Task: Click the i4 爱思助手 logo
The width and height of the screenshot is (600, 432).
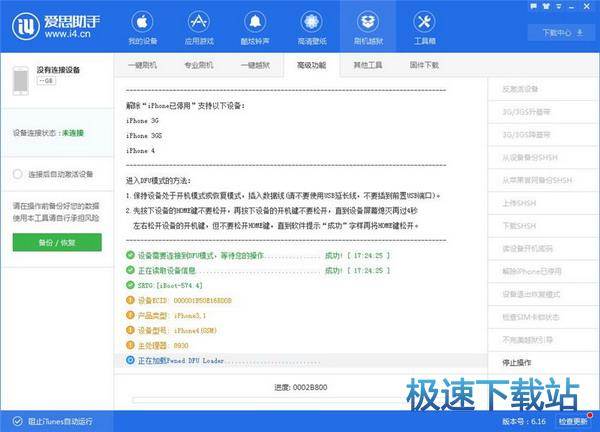Action: click(x=56, y=26)
